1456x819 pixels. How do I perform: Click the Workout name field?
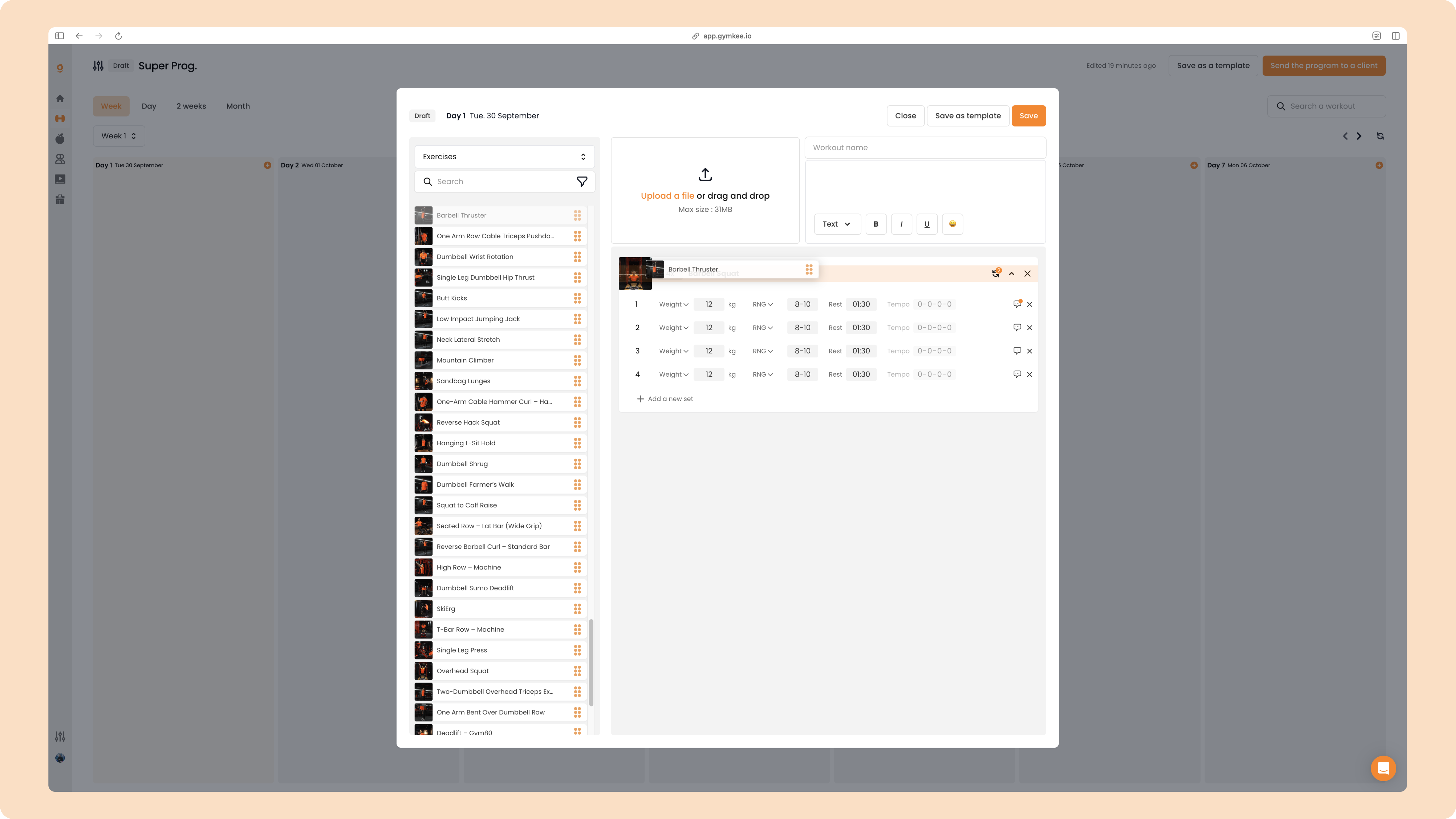pos(925,148)
